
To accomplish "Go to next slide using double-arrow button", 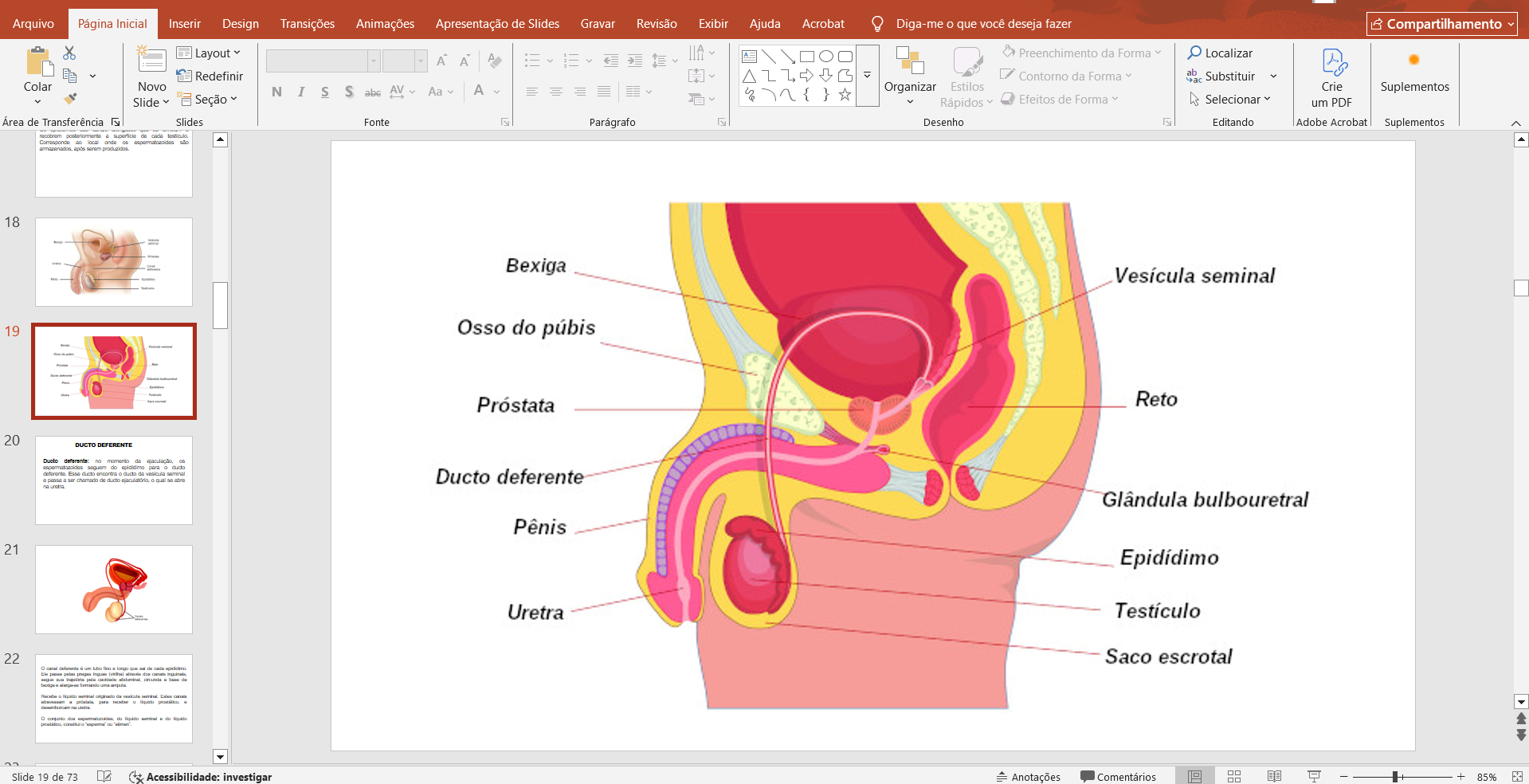I will pyautogui.click(x=1521, y=735).
